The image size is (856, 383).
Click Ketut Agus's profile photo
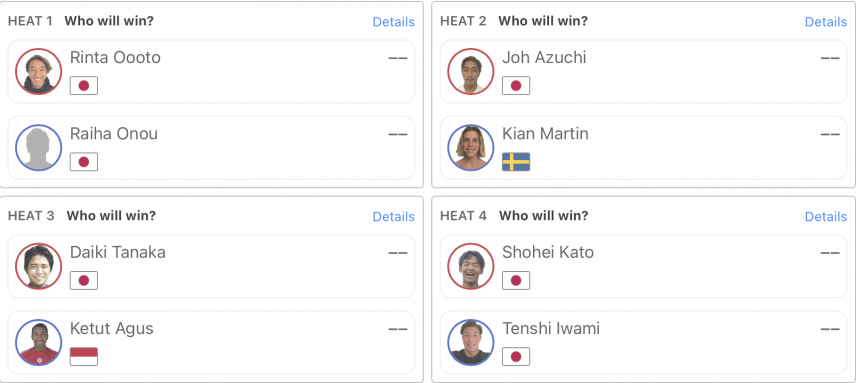38,343
